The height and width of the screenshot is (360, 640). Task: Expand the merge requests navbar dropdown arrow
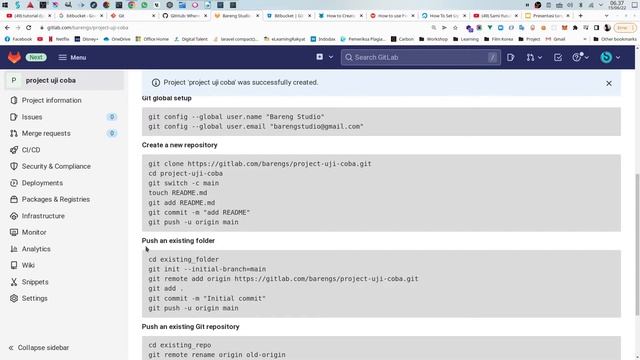tap(540, 58)
